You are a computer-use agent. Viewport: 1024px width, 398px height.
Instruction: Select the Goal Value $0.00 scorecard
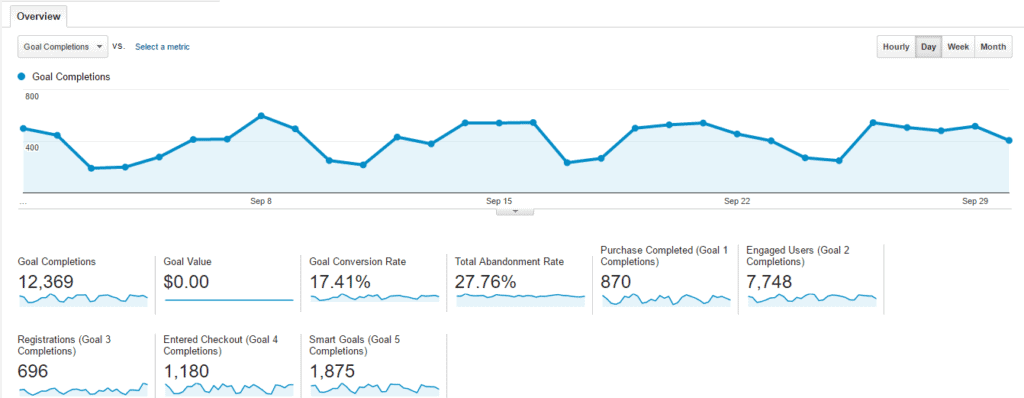pyautogui.click(x=229, y=281)
